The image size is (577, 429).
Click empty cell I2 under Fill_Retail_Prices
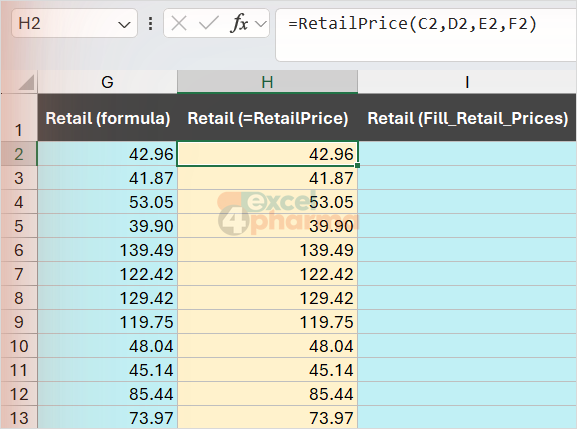(x=467, y=153)
